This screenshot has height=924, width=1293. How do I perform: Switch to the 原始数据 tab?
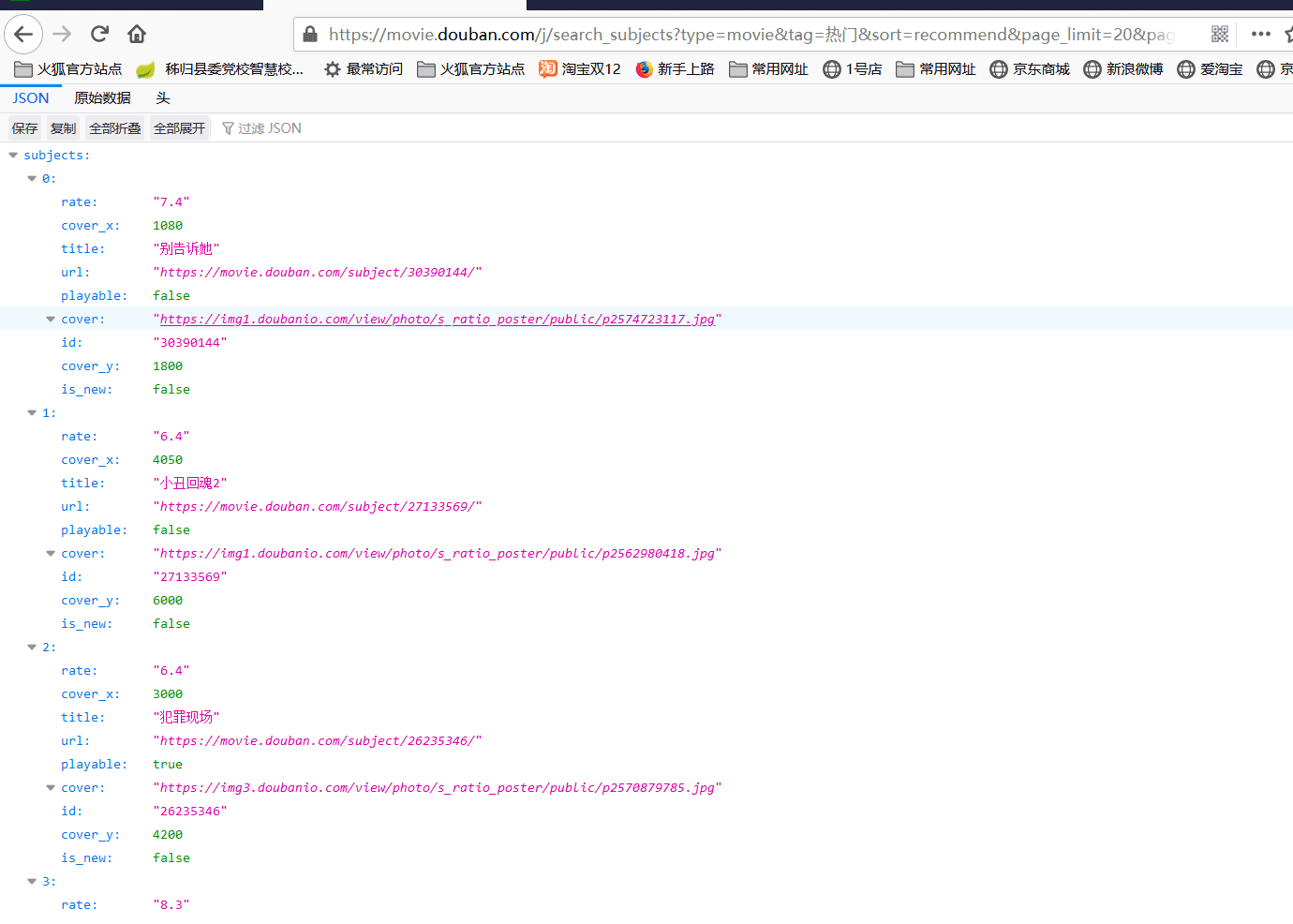[102, 98]
